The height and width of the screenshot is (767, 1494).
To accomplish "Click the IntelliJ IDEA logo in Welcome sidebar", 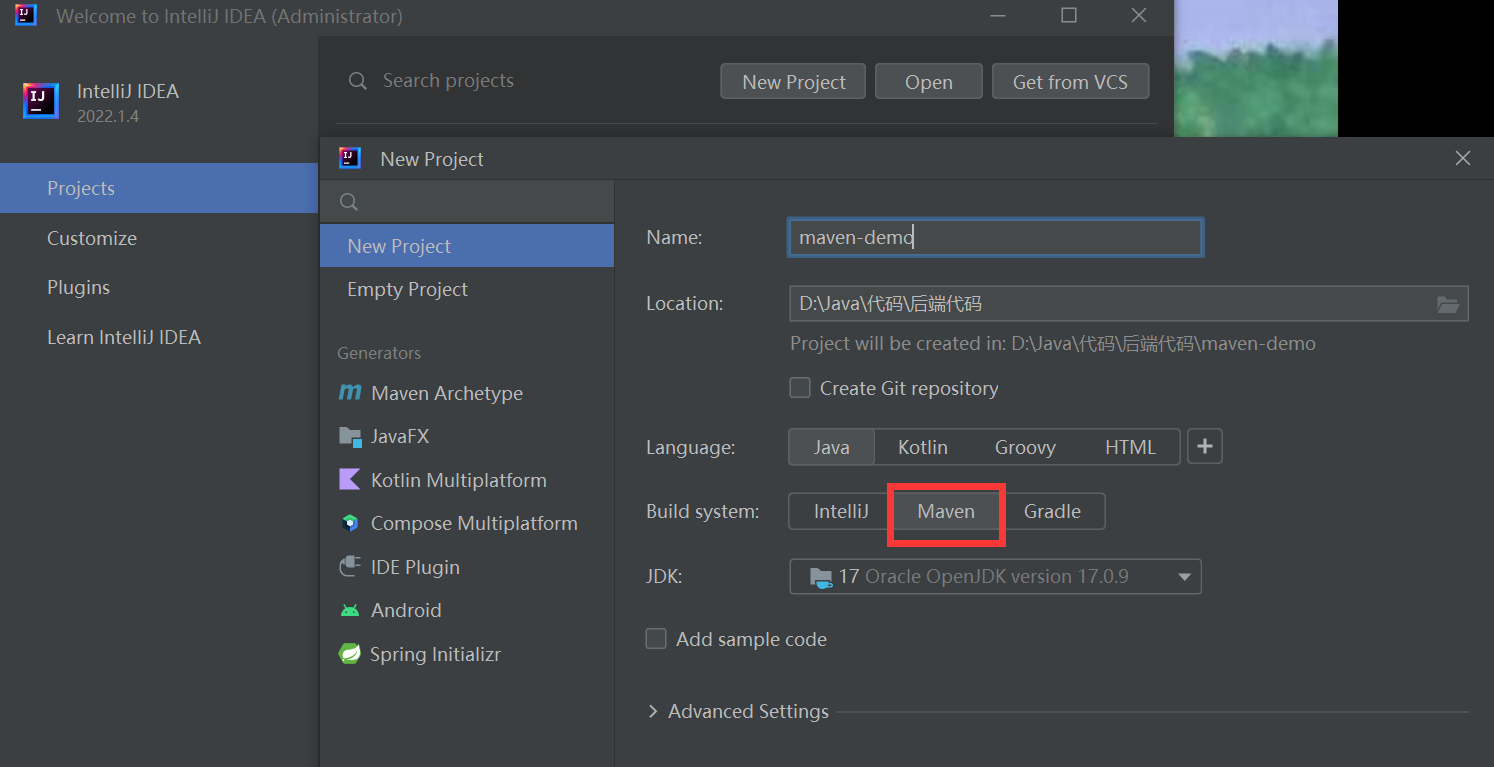I will click(x=41, y=101).
